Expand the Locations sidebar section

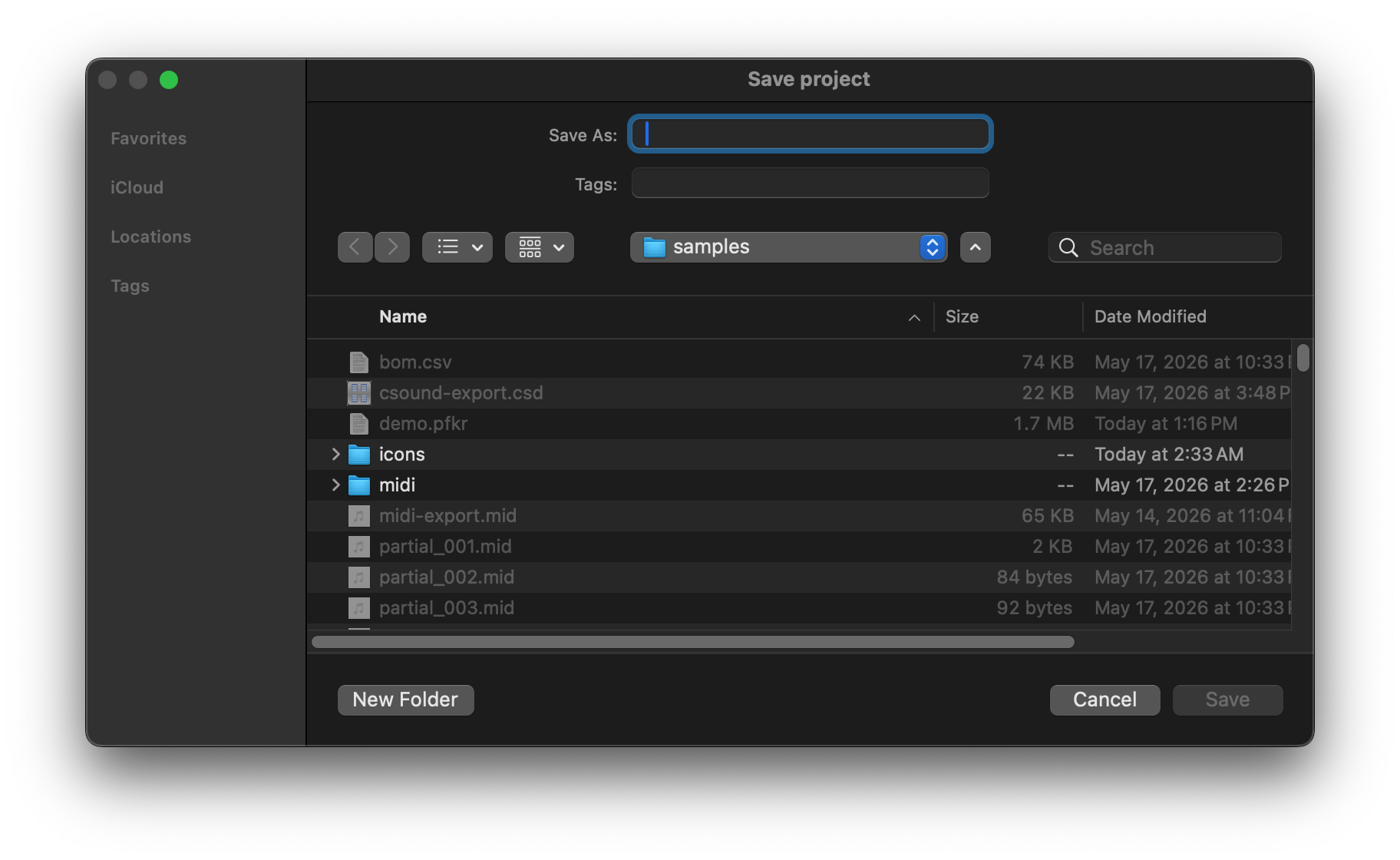[x=150, y=237]
